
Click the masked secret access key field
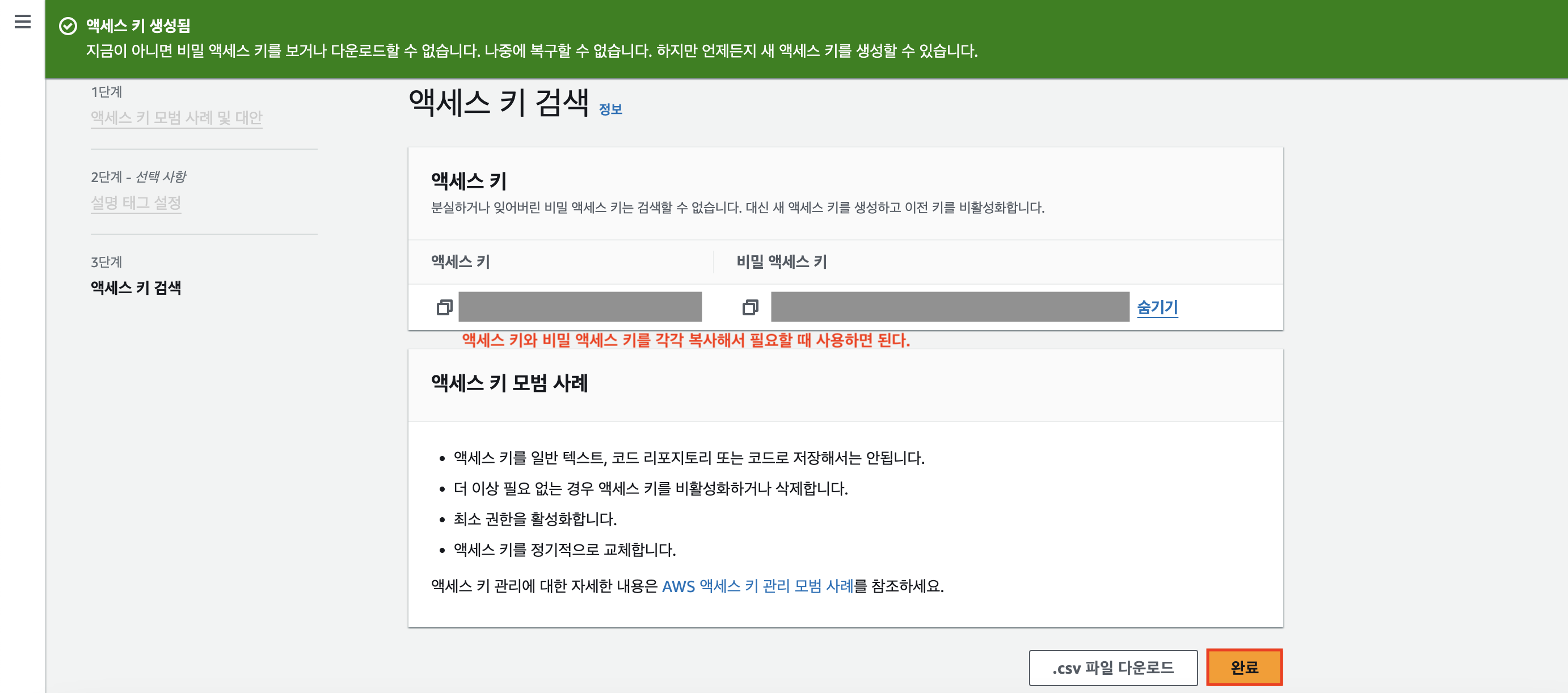coord(950,307)
